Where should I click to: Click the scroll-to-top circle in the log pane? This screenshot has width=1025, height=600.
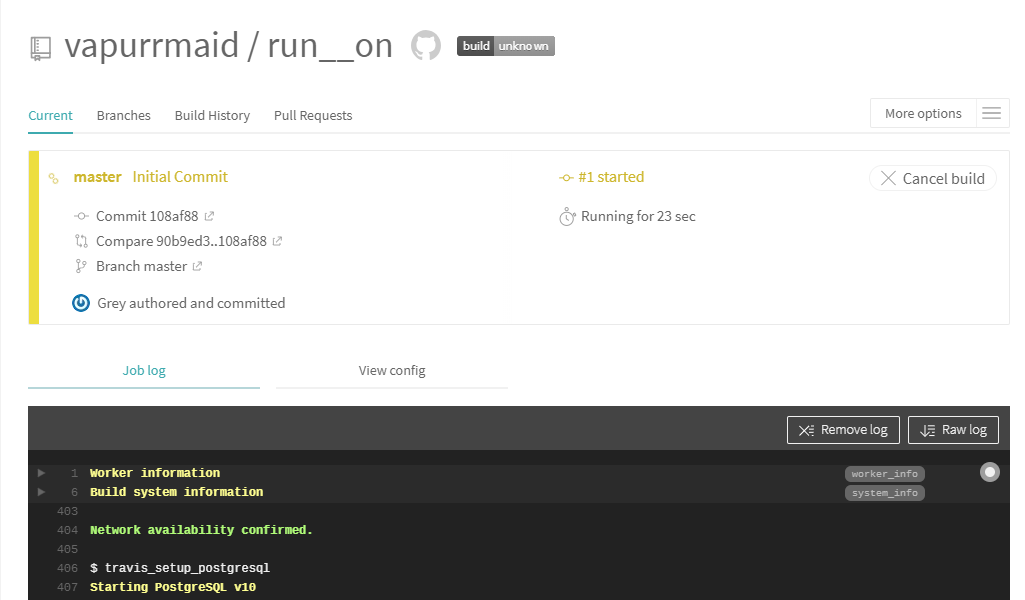pos(989,471)
